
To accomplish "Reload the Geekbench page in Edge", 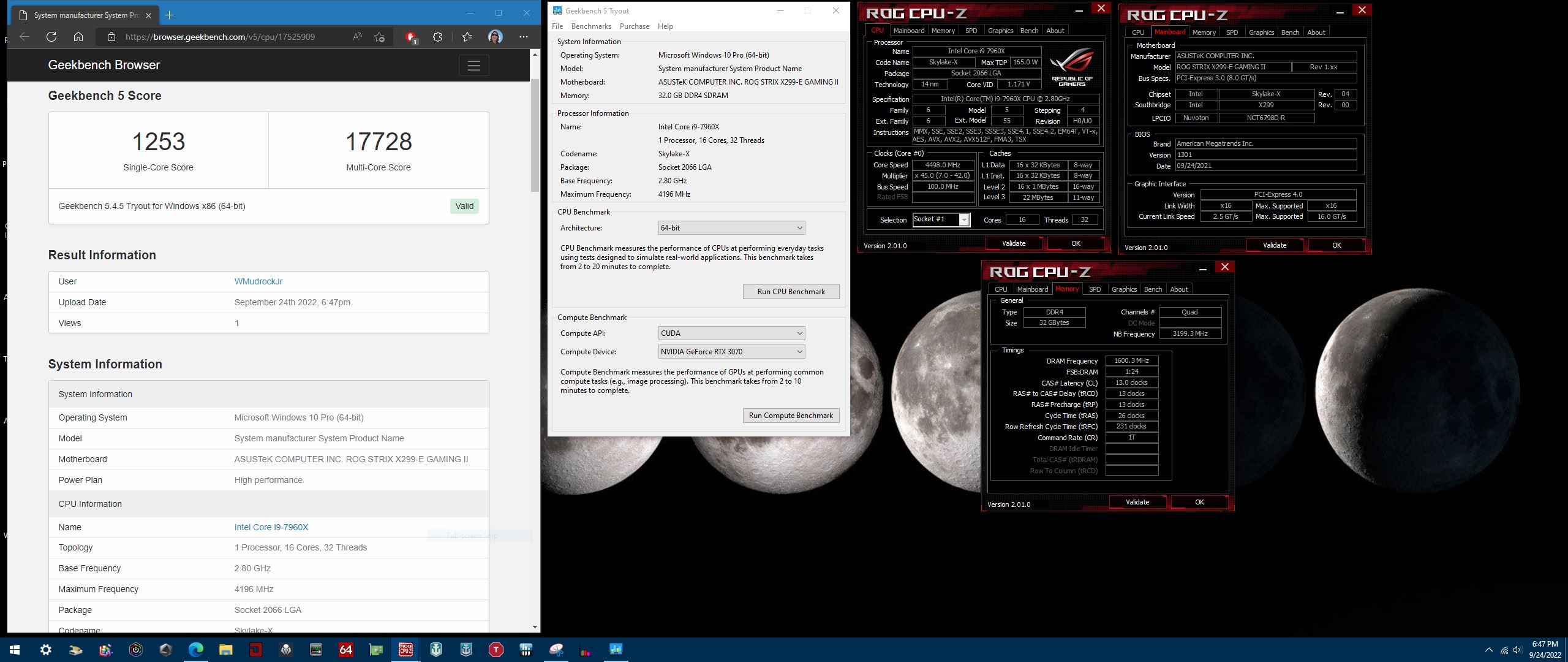I will click(x=51, y=37).
